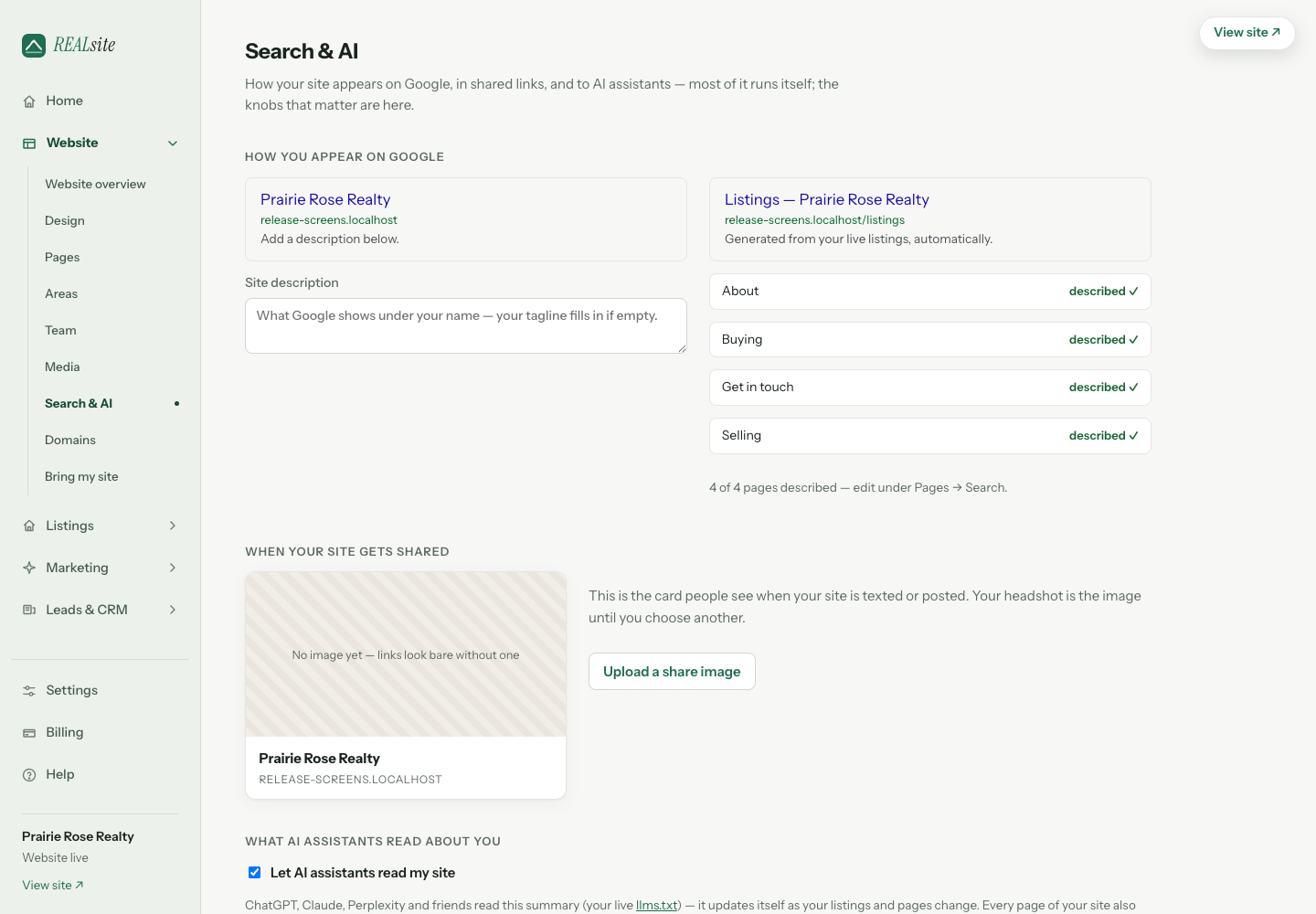Click the release-screens.localhost/listings URL text

click(x=815, y=220)
